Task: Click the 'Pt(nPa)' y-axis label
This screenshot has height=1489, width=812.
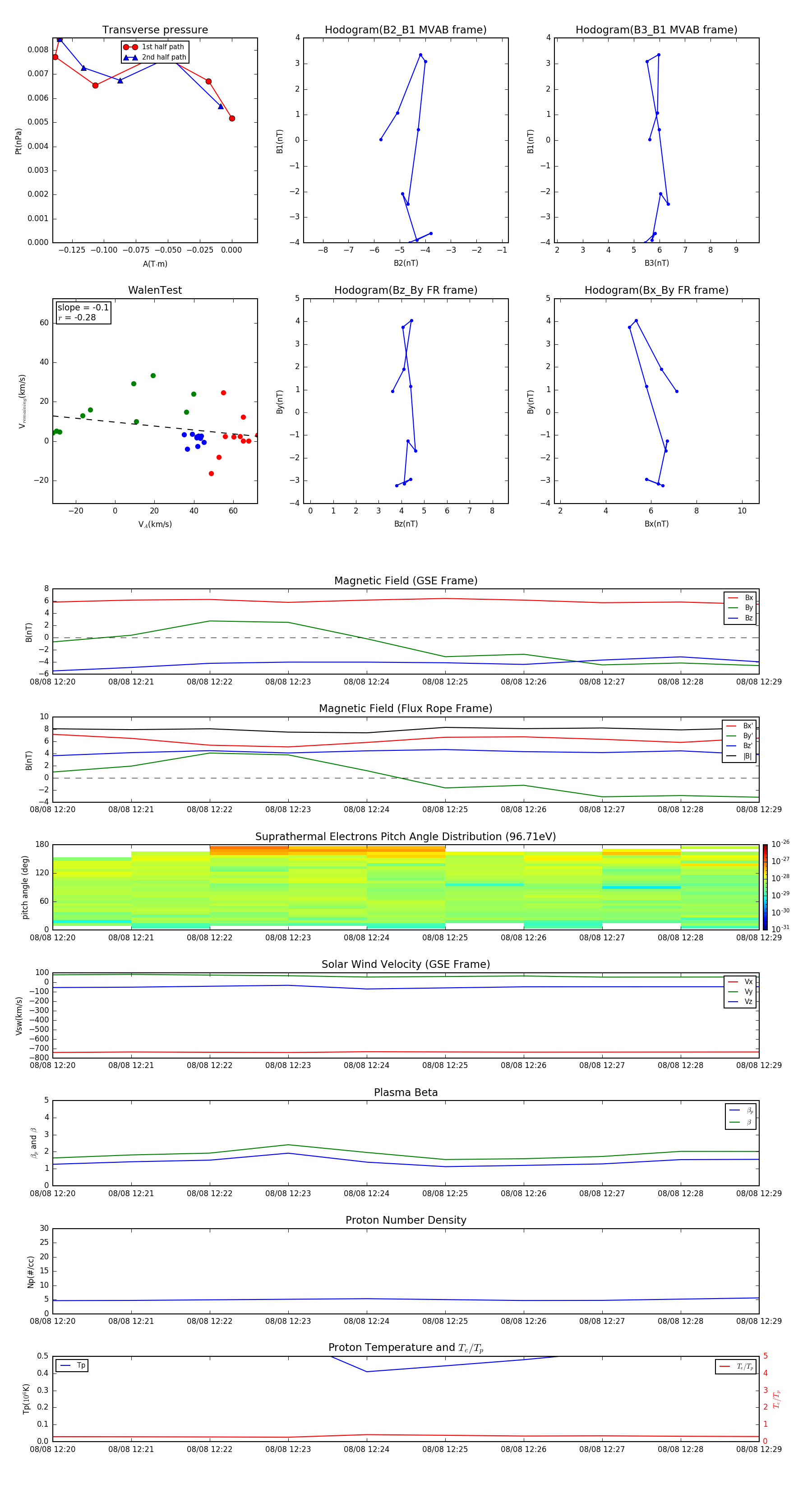Action: [x=18, y=140]
